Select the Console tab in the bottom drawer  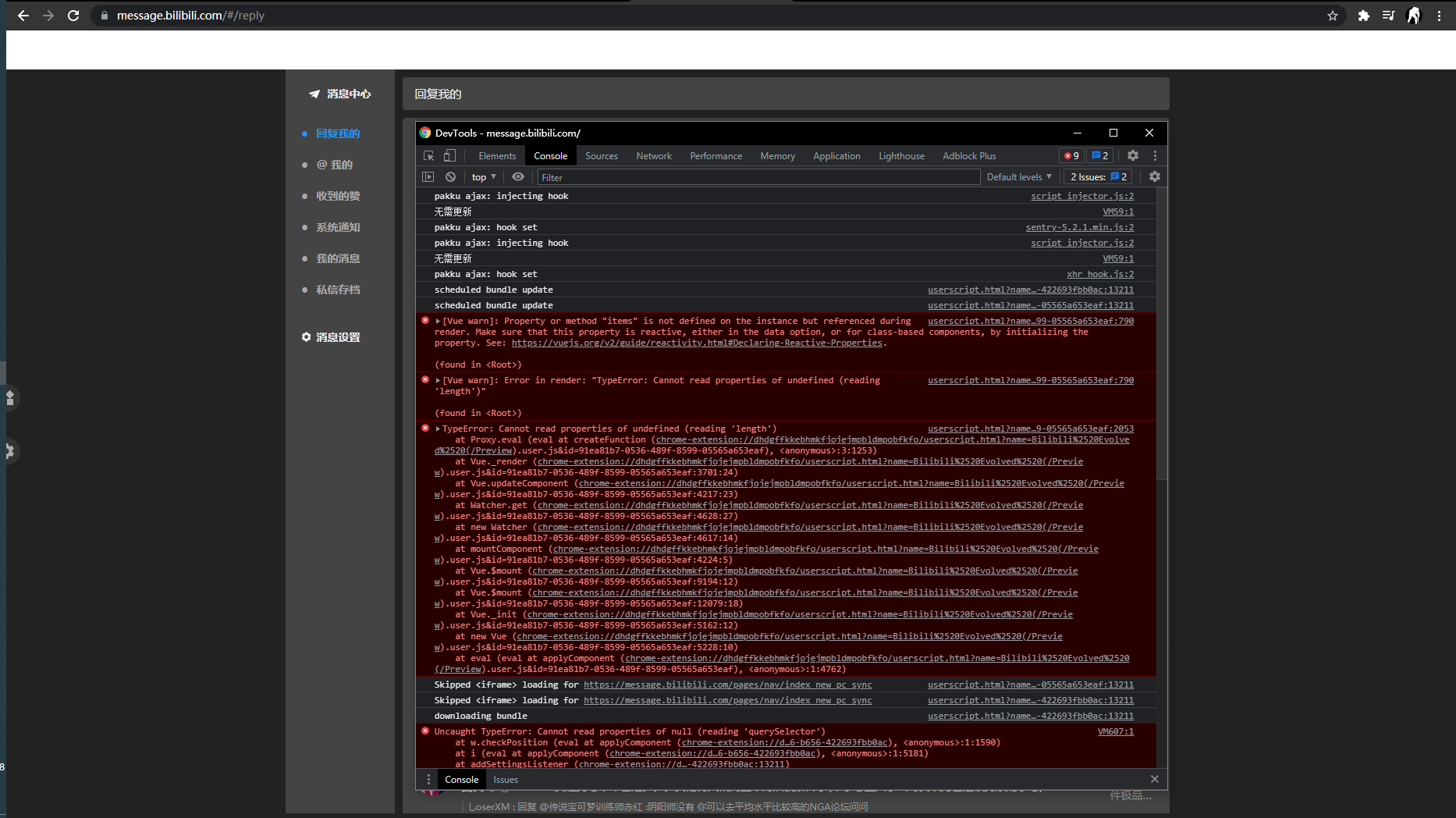tap(462, 780)
